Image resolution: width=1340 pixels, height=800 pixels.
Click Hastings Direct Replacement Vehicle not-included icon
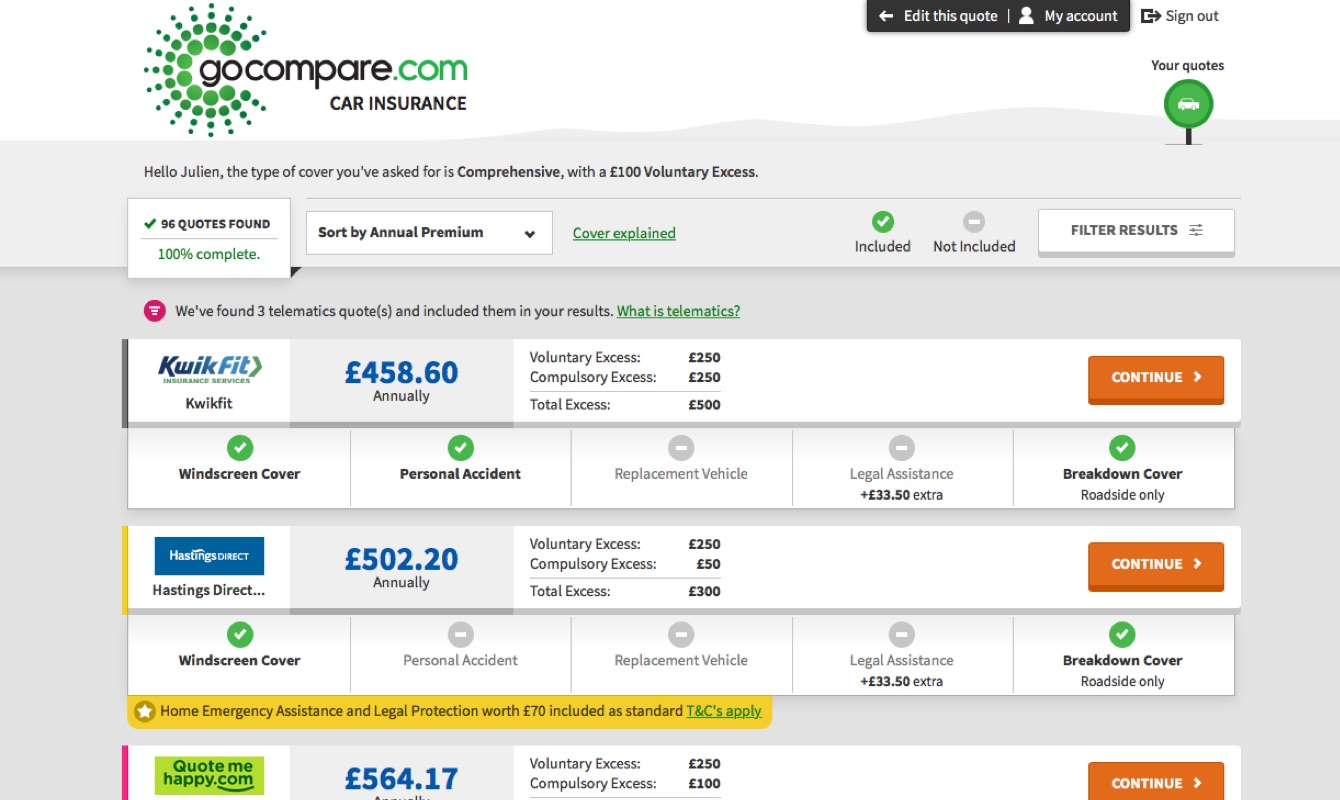point(681,634)
